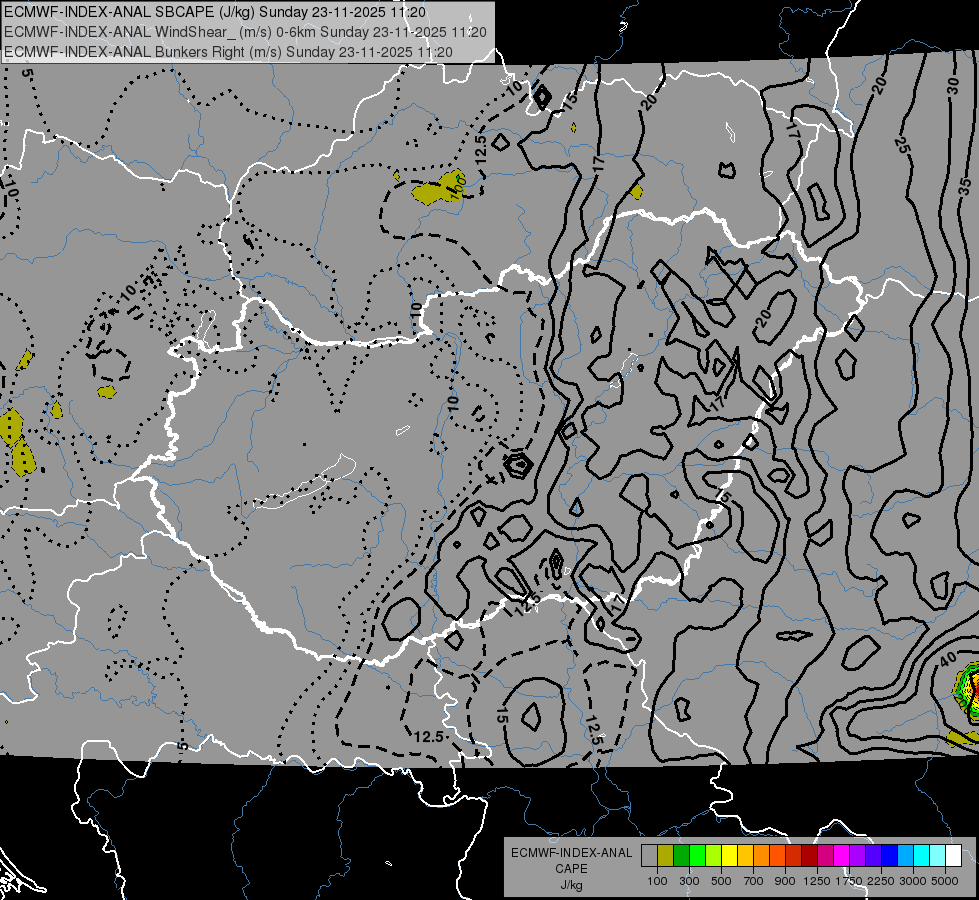Select the pale cyan legend swatch
979x900 pixels.
tap(937, 856)
